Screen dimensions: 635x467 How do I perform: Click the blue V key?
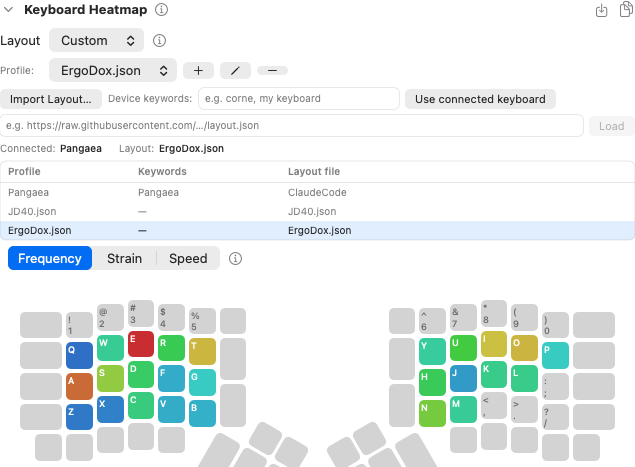[x=171, y=409]
